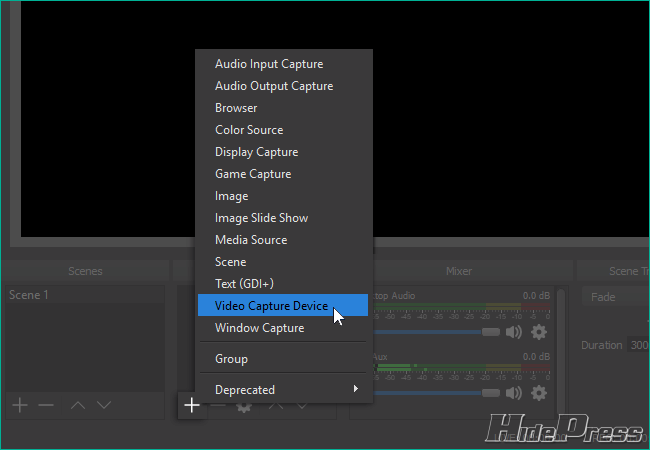The height and width of the screenshot is (450, 650).
Task: Select Audio Input Capture entry
Action: [269, 64]
